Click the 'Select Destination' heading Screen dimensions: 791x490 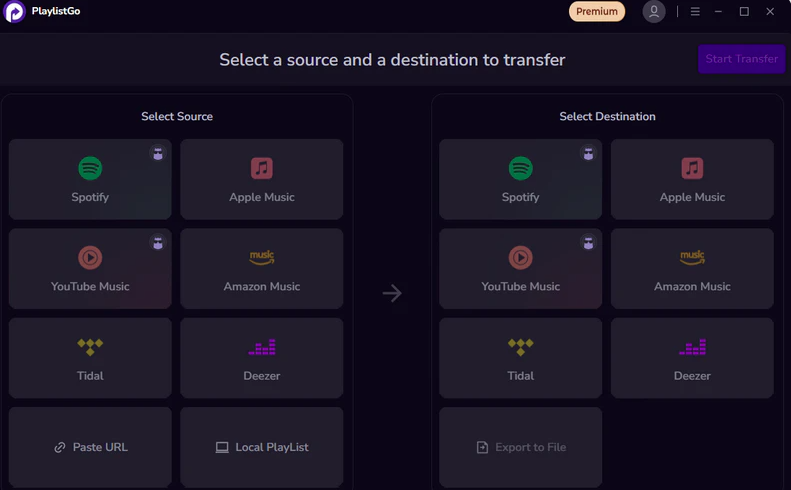(607, 117)
